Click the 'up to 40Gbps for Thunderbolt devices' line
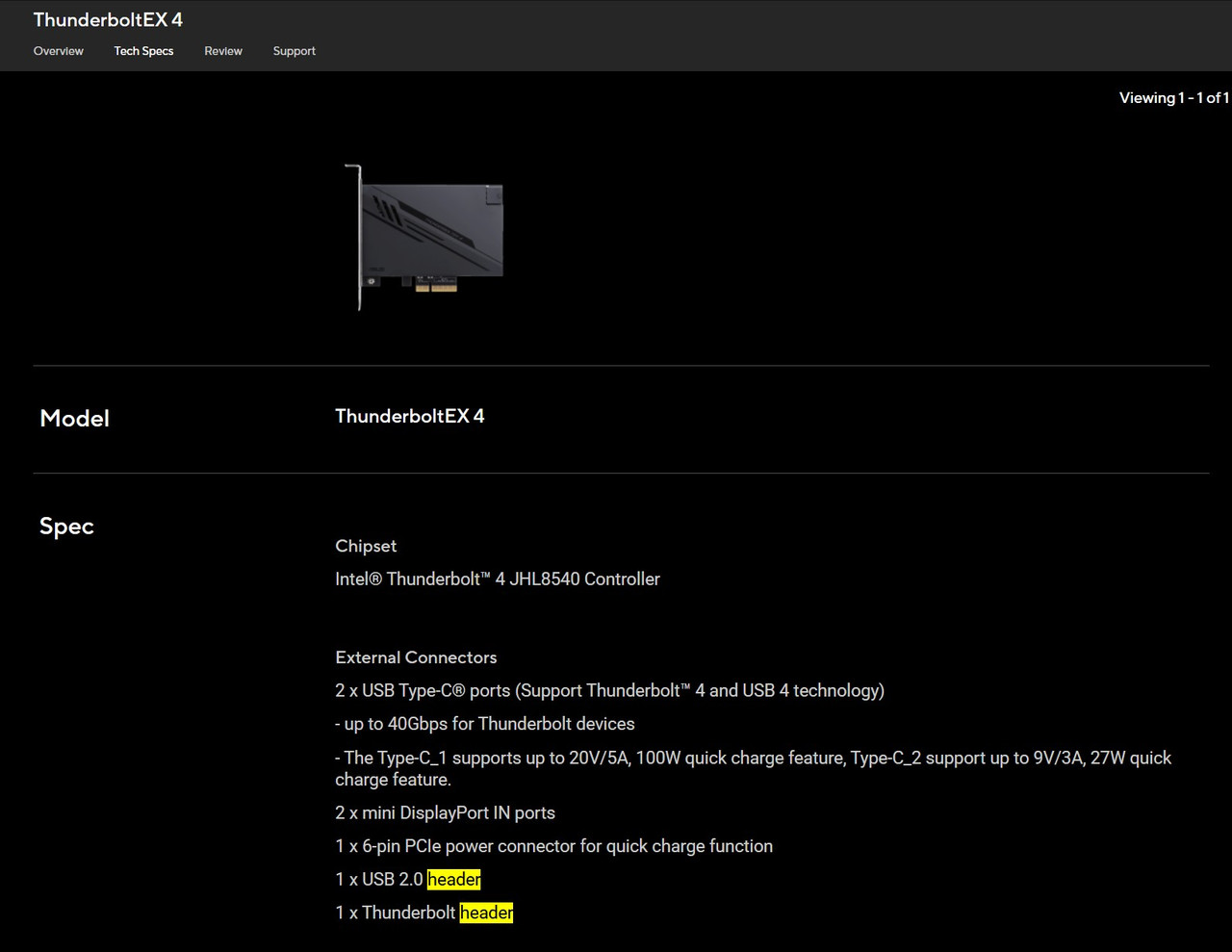 click(x=485, y=724)
